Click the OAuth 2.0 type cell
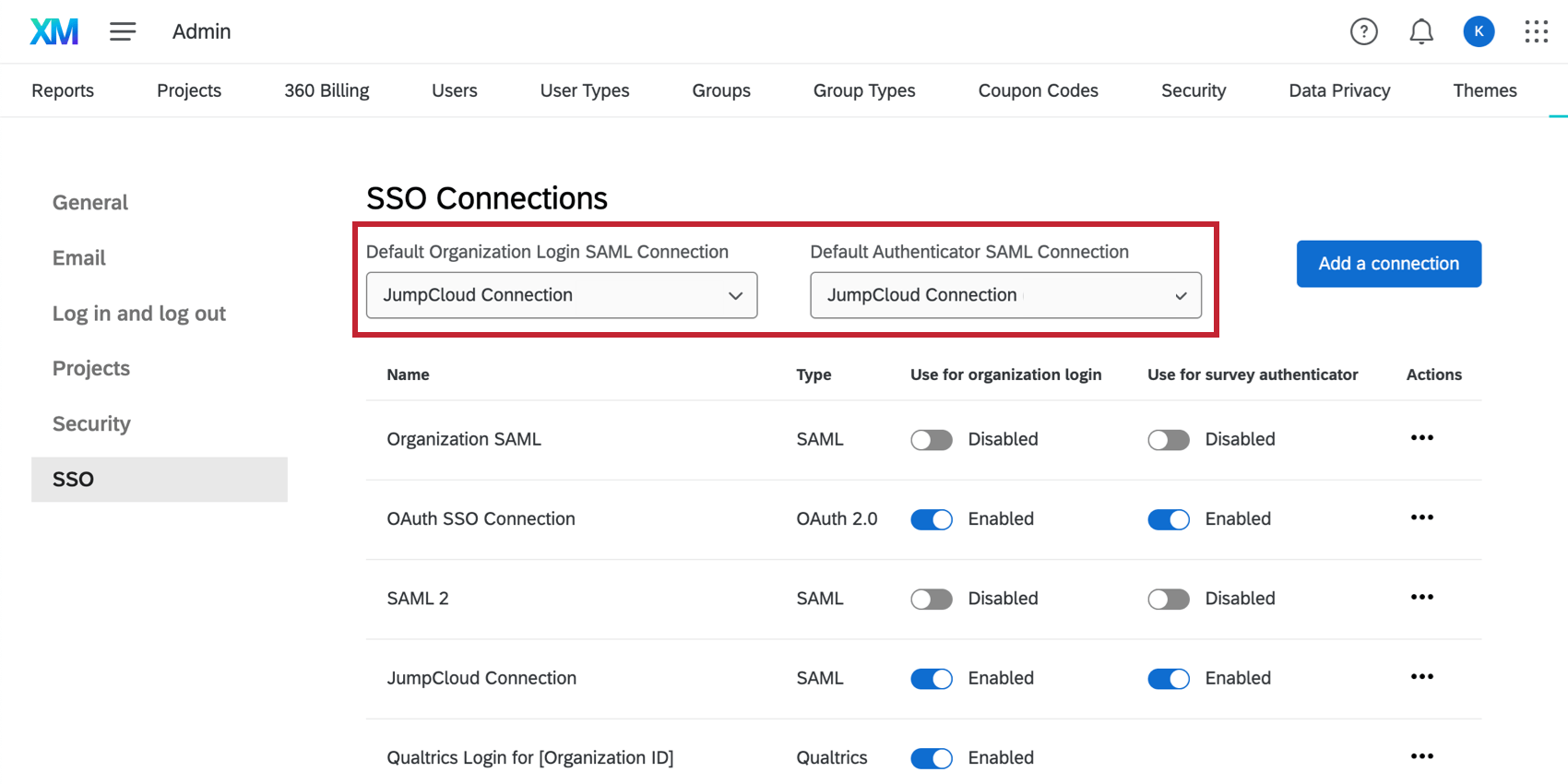This screenshot has height=784, width=1568. coord(837,519)
